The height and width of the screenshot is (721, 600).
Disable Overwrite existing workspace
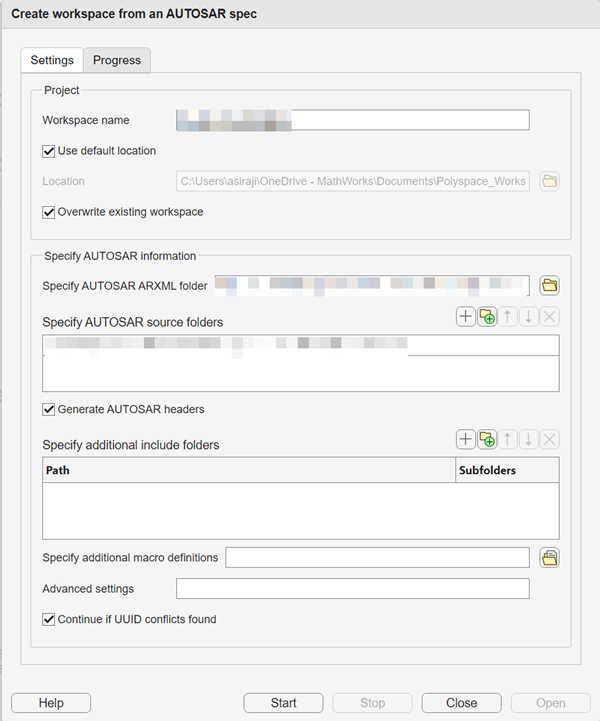(49, 212)
